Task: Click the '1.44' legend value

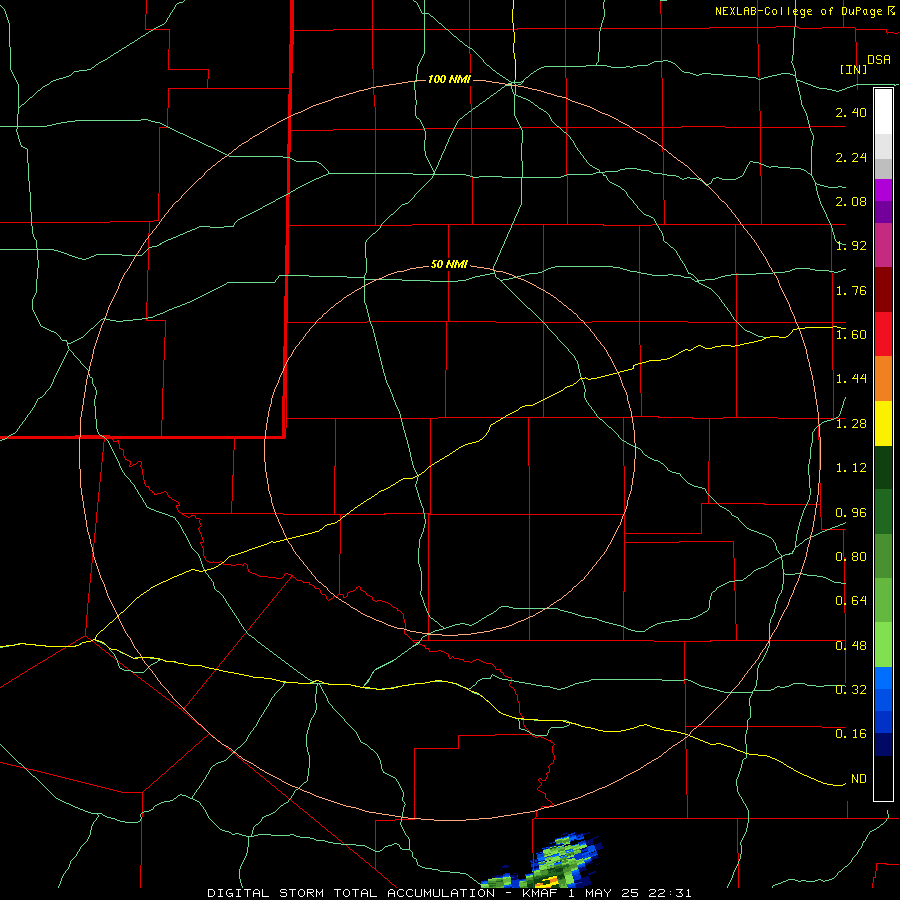Action: pyautogui.click(x=851, y=378)
